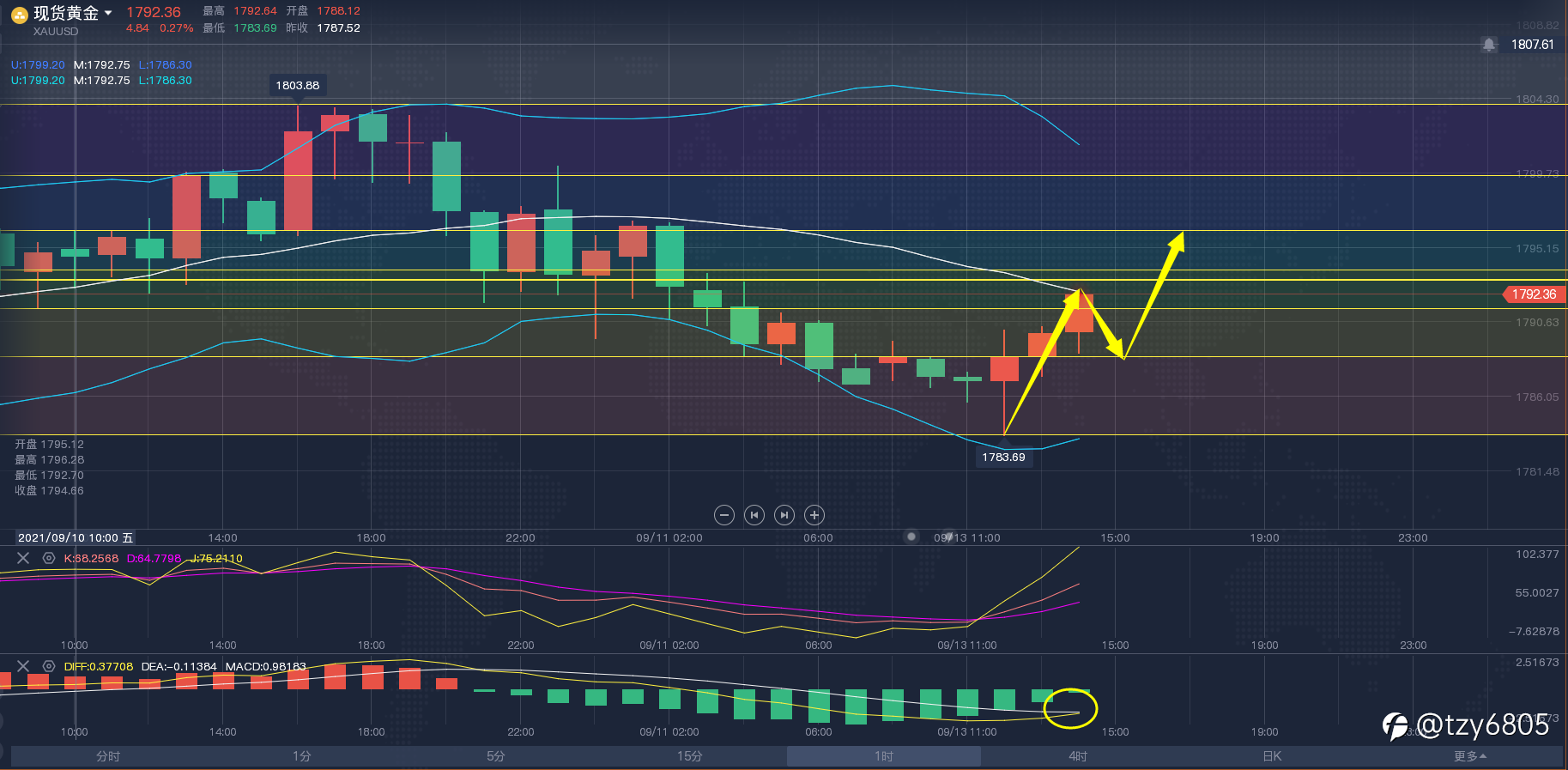Zoom in the chart with plus button
Image resolution: width=1568 pixels, height=770 pixels.
[x=814, y=515]
